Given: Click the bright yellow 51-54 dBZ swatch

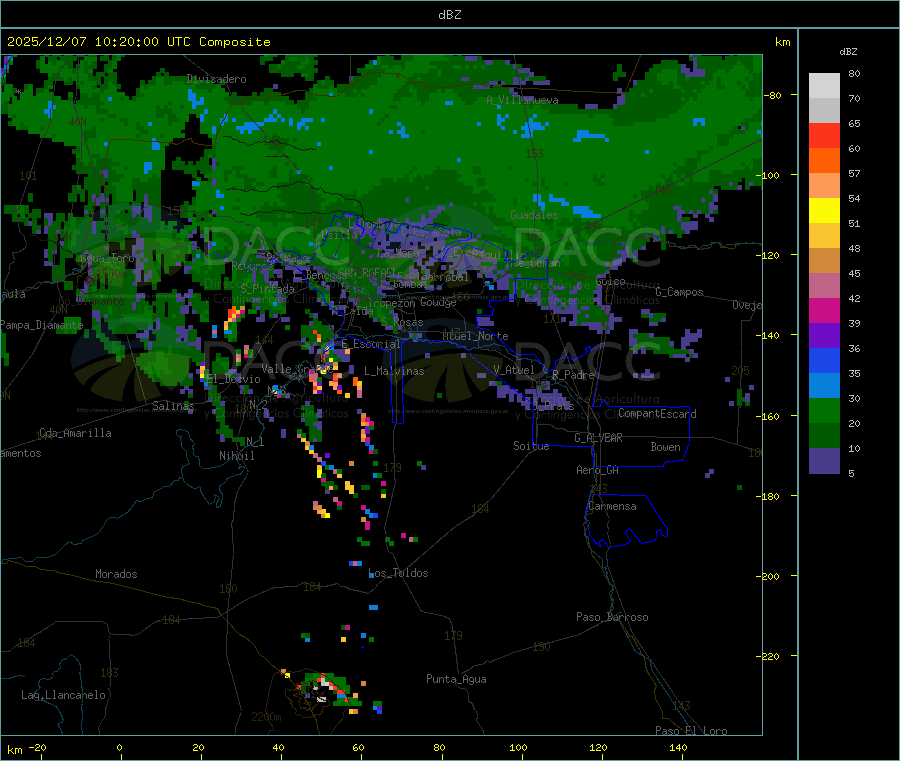Looking at the screenshot, I should pyautogui.click(x=824, y=211).
